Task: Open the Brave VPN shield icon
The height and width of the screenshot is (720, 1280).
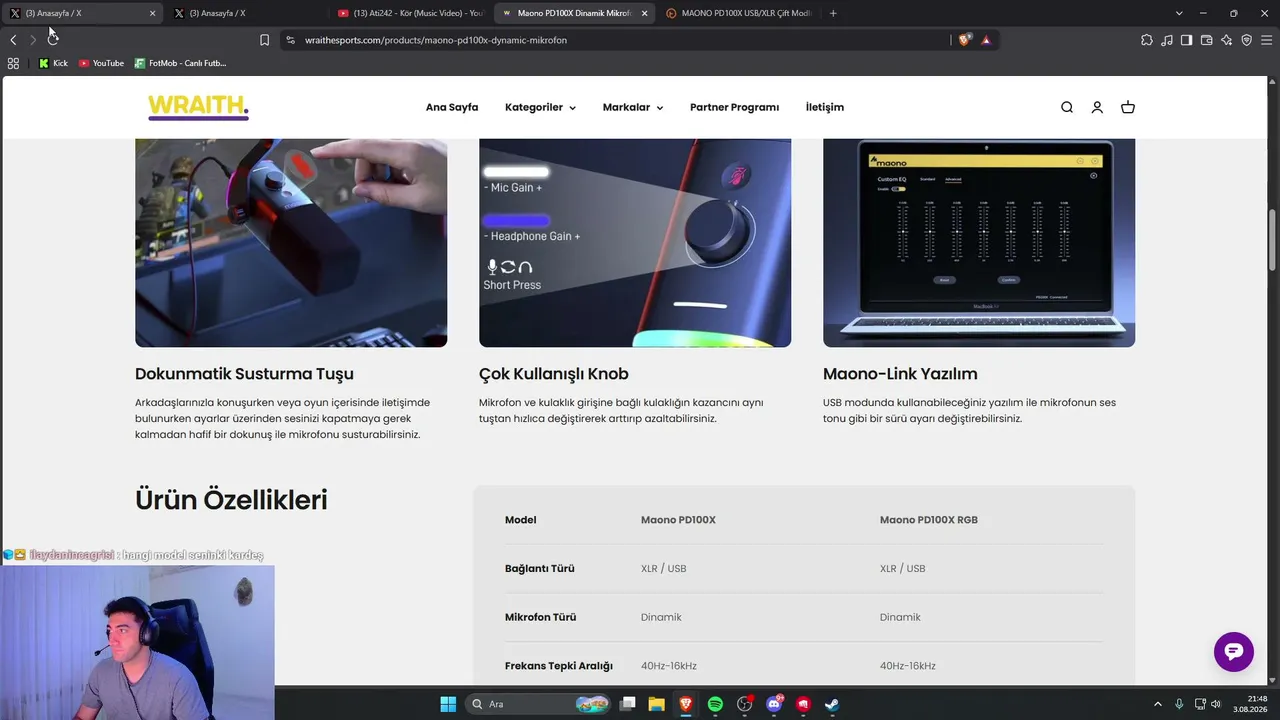Action: point(1246,40)
